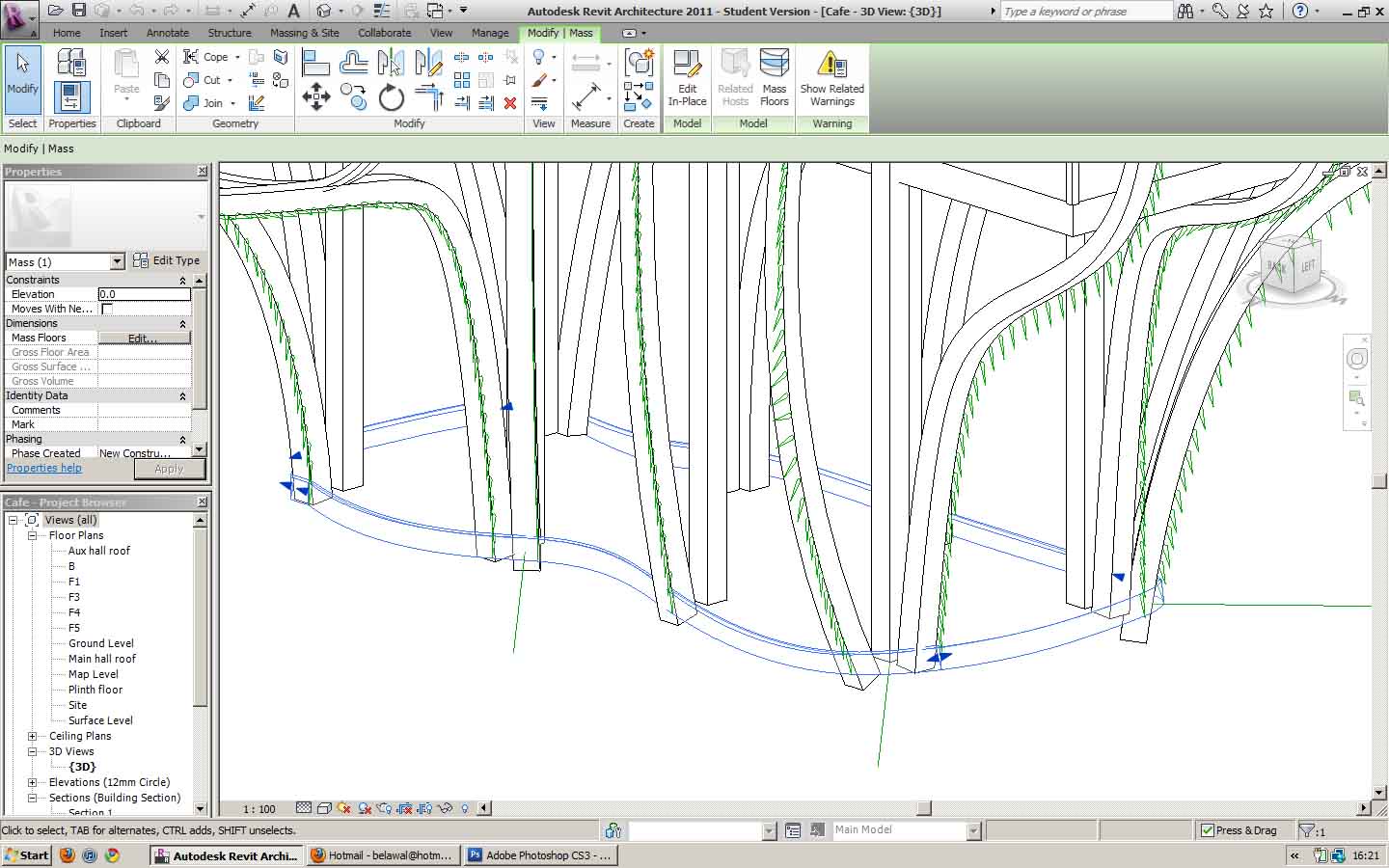
Task: Open the Massing & Site tab
Action: pyautogui.click(x=304, y=33)
